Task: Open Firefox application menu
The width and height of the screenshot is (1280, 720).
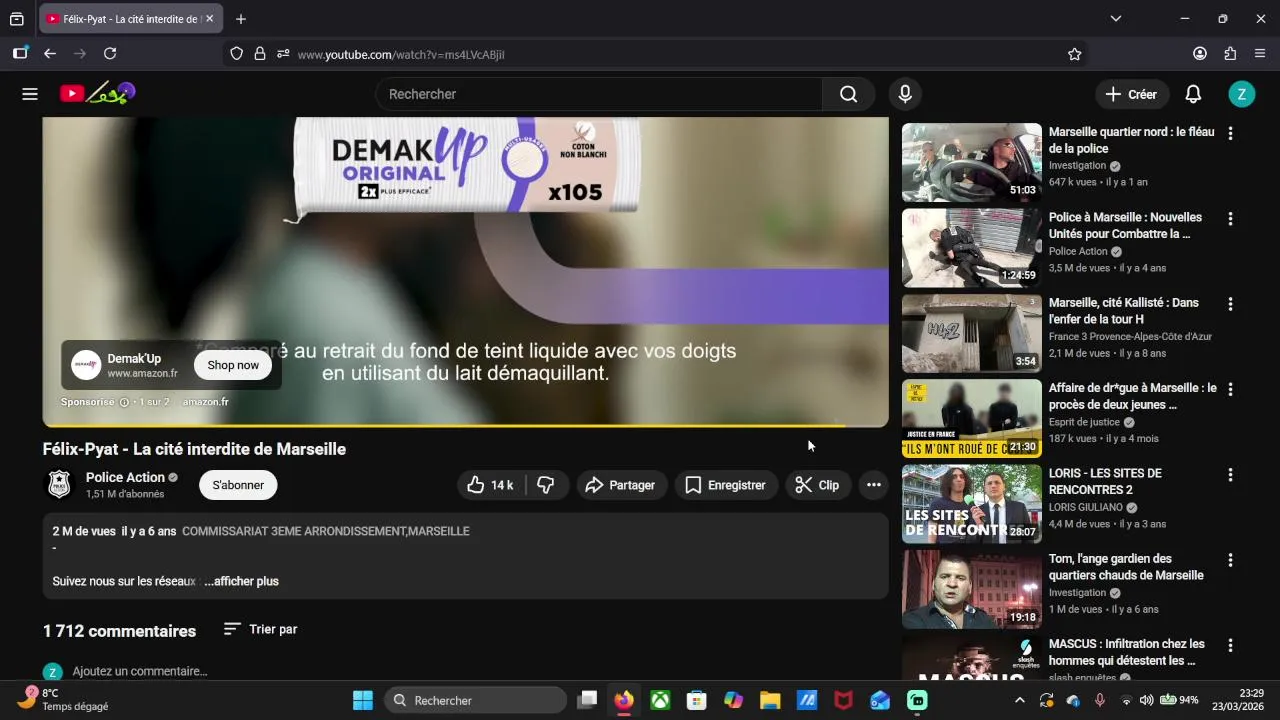Action: (x=1260, y=54)
